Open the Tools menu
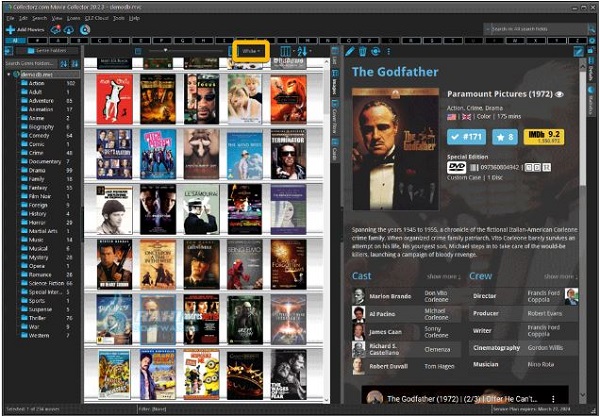 coord(119,18)
